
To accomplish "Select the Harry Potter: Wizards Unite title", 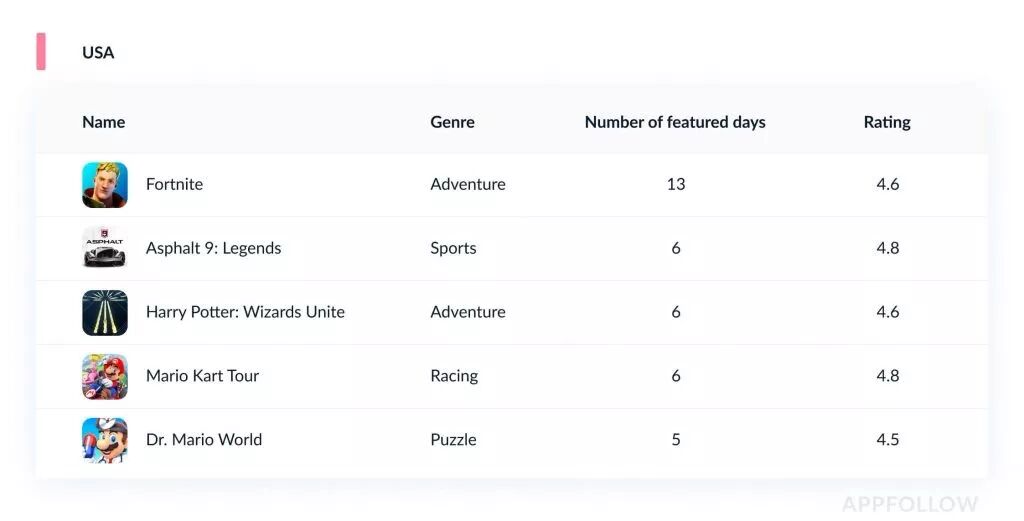I will pos(245,312).
